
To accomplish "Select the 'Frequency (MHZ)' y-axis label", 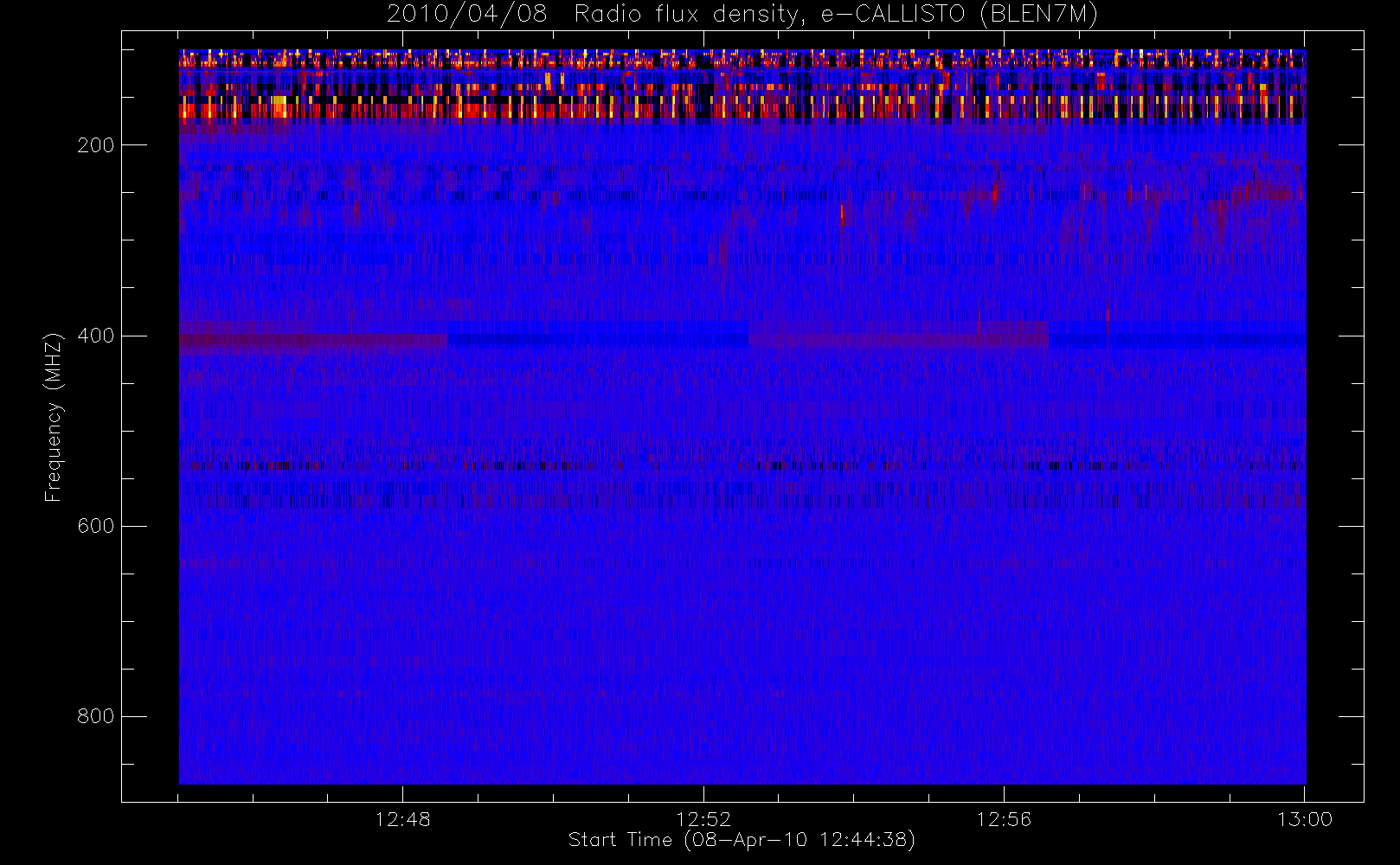I will click(54, 417).
